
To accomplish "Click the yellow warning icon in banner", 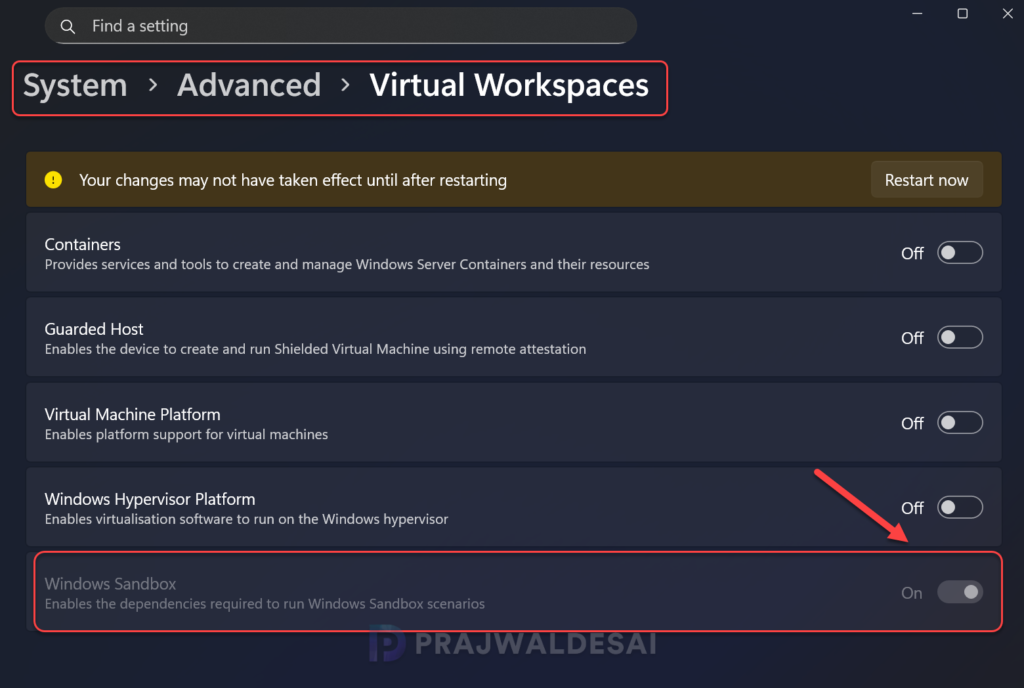I will click(54, 180).
